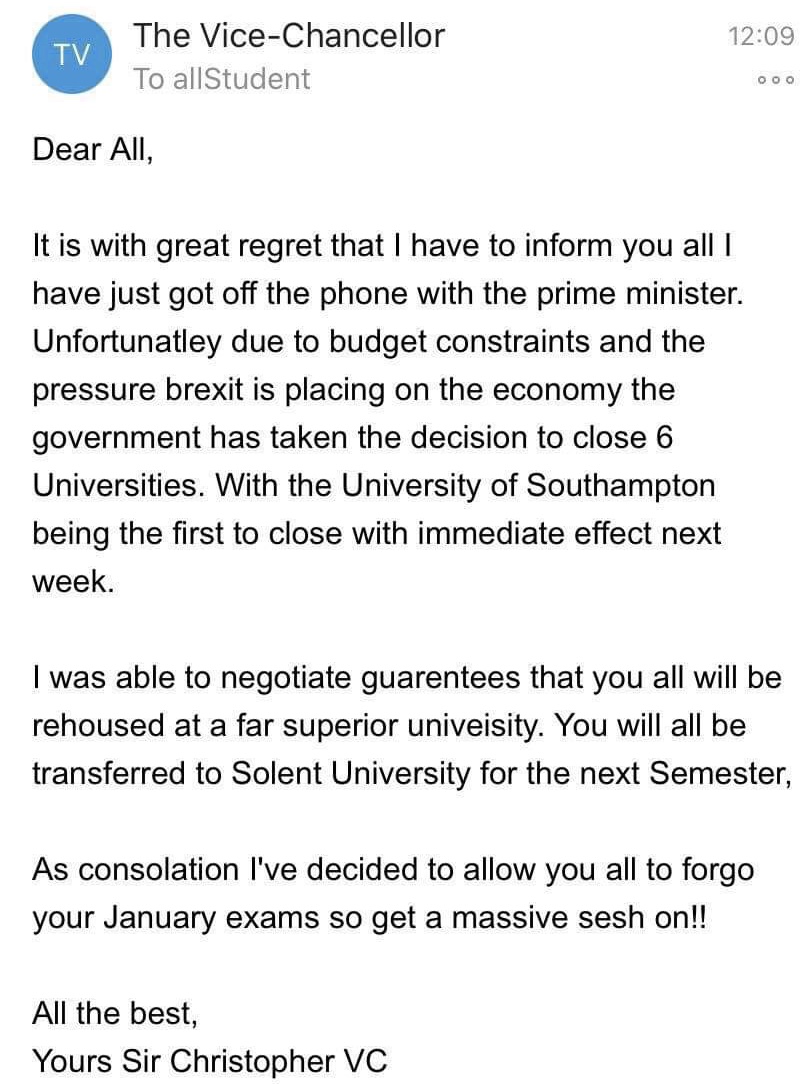808x1084 pixels.
Task: Open The Vice-Chancellor sender name
Action: click(289, 35)
